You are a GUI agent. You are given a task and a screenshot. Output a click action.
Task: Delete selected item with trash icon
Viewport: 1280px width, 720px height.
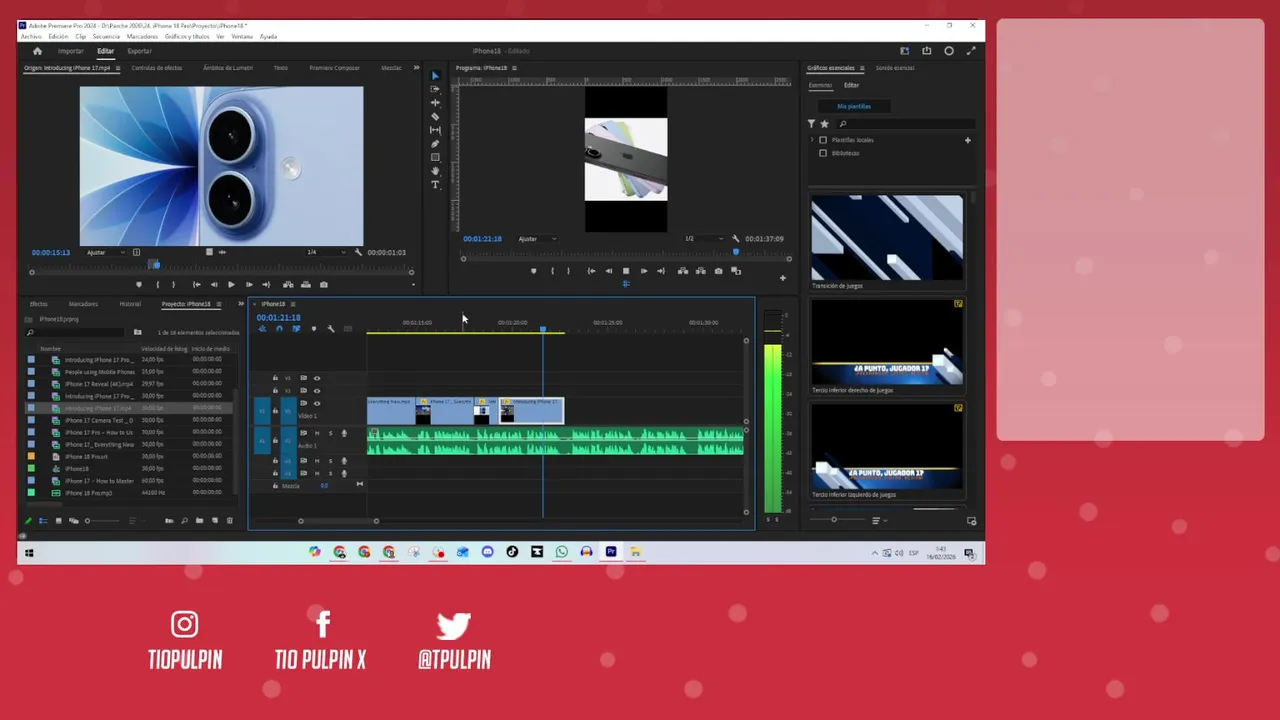[x=230, y=520]
